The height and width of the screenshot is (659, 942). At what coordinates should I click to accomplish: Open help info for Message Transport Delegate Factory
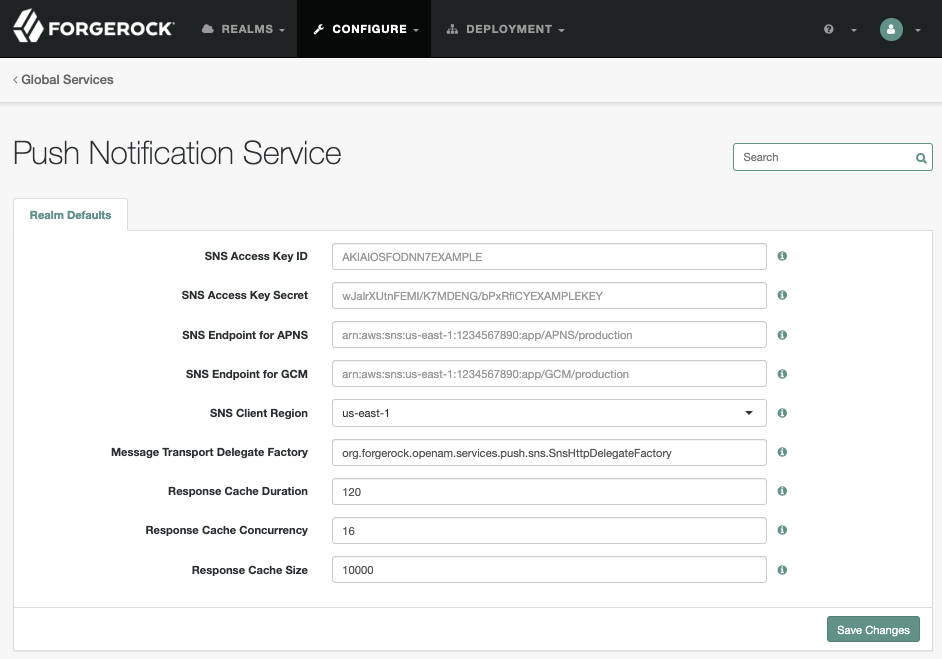(781, 452)
